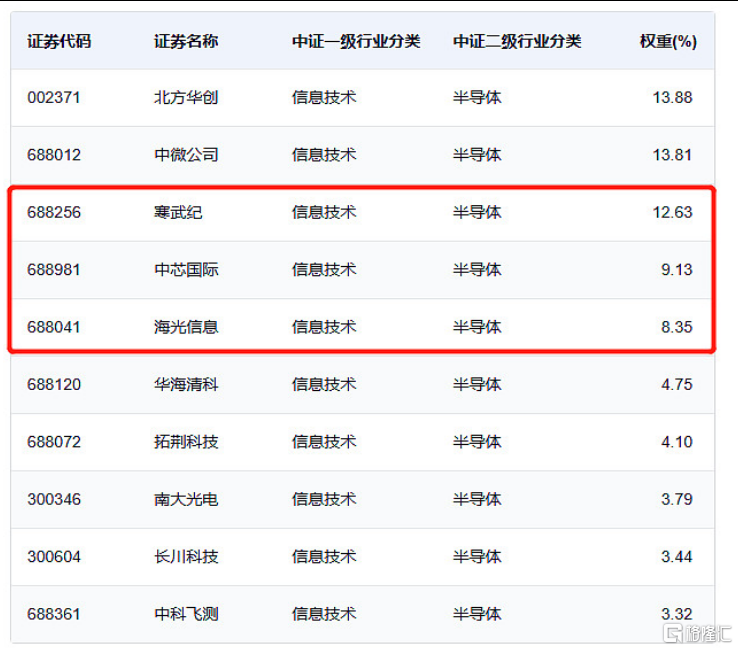
Task: Click weight value 4.10
Action: tap(677, 442)
